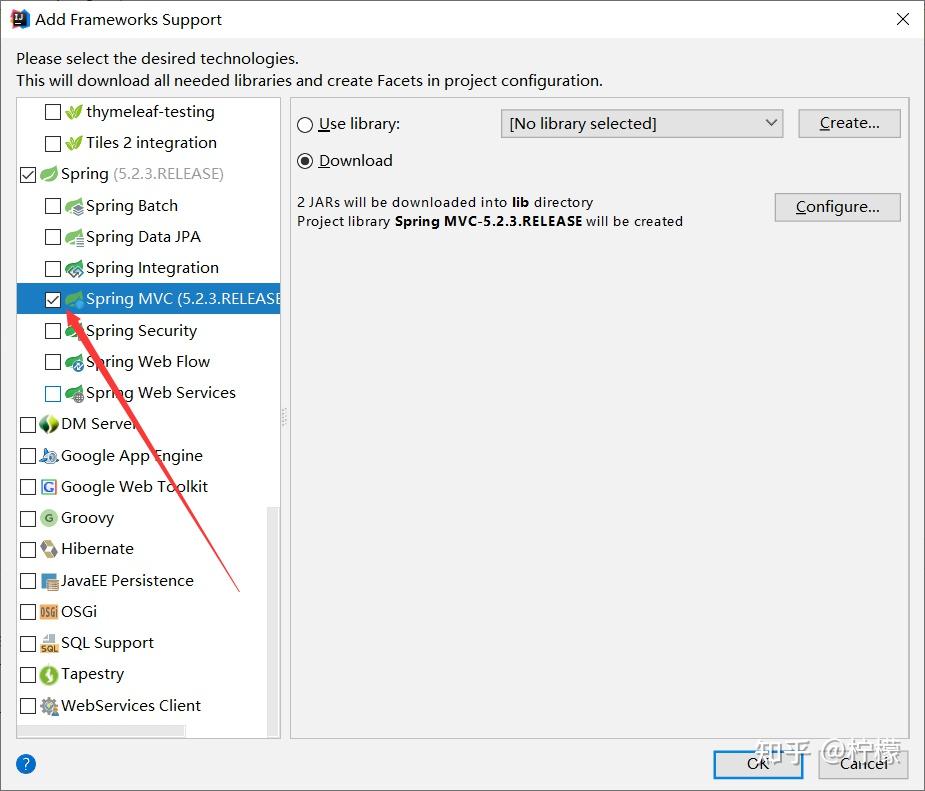This screenshot has height=791, width=925.
Task: Check the Hibernate checkbox
Action: point(28,550)
